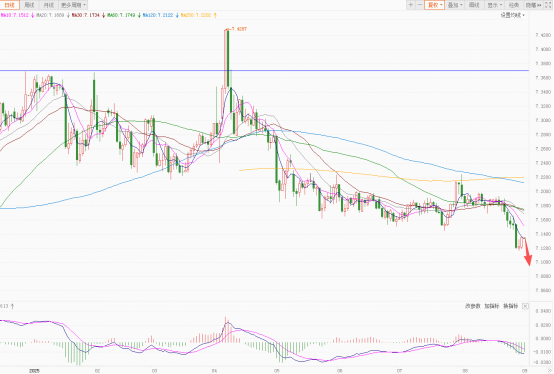Viewport: 554px width, 374px height.
Task: Click the 7.4287 peak price marker
Action: [x=239, y=29]
